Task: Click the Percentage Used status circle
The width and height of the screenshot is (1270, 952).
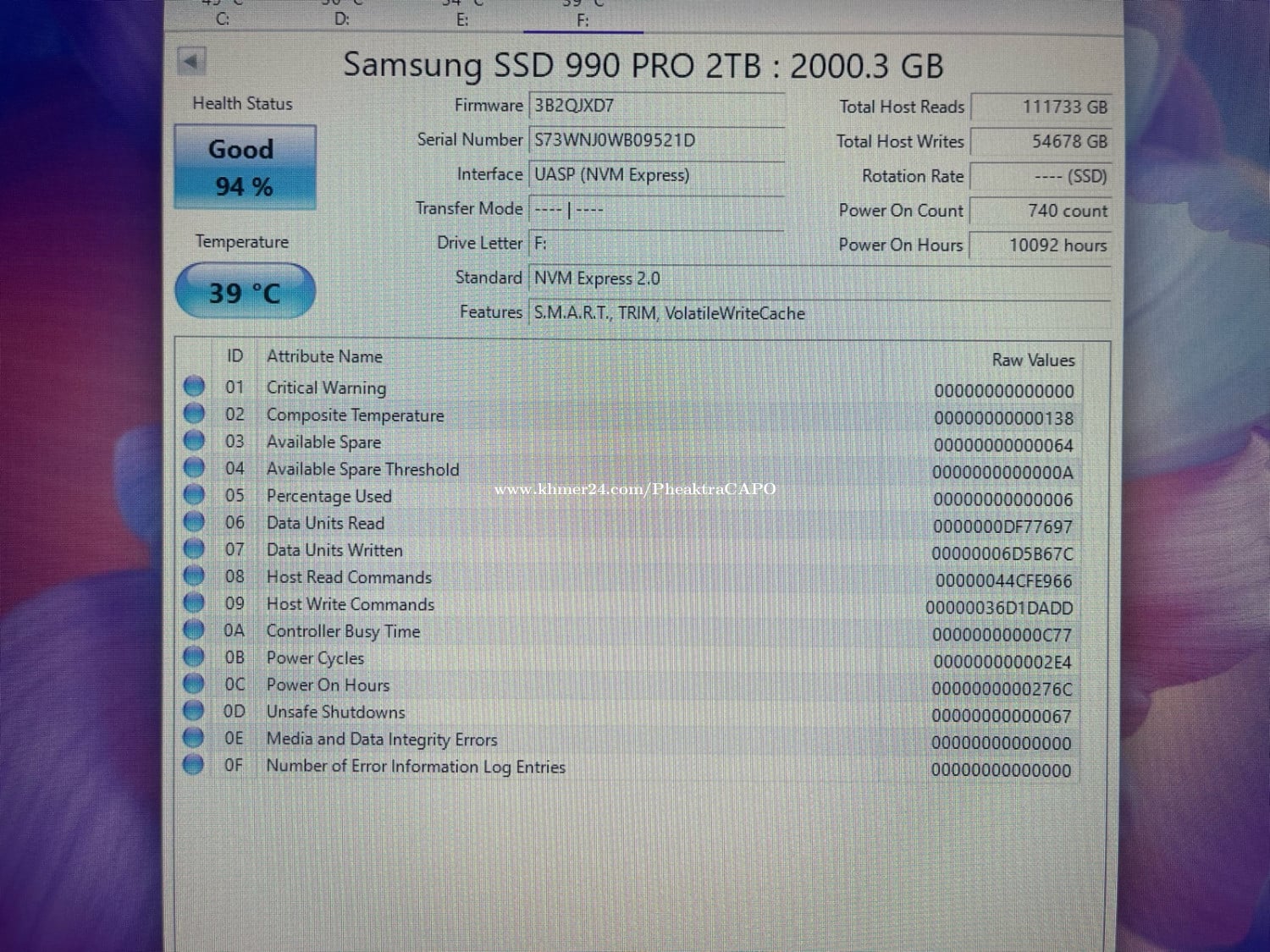Action: pyautogui.click(x=194, y=495)
